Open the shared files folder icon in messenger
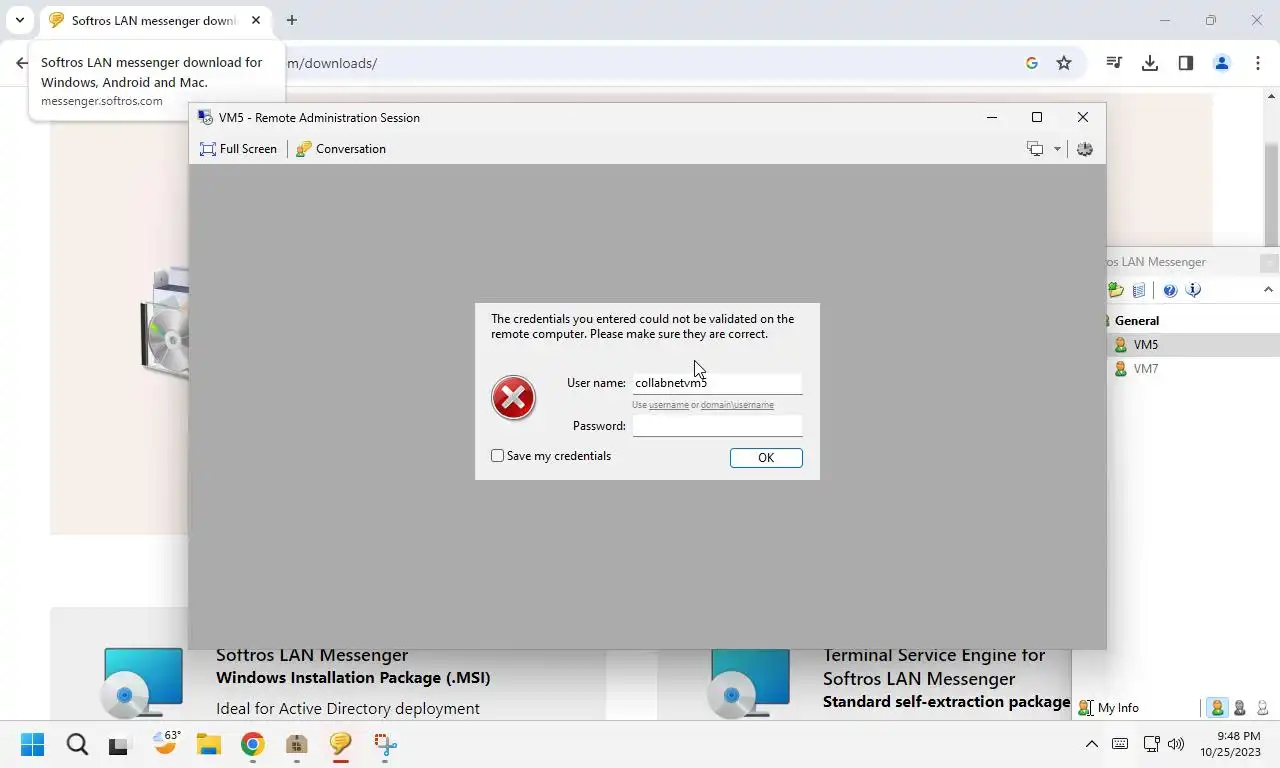Image resolution: width=1280 pixels, height=768 pixels. 1116,290
